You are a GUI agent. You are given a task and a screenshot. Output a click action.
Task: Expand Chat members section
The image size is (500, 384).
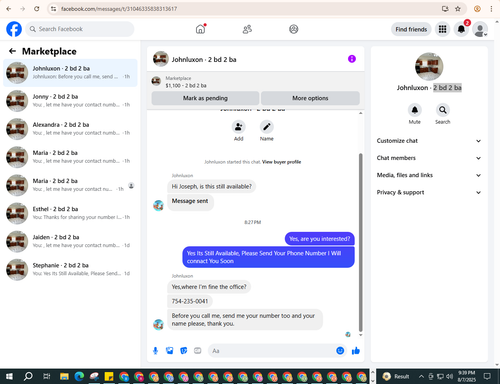[429, 158]
